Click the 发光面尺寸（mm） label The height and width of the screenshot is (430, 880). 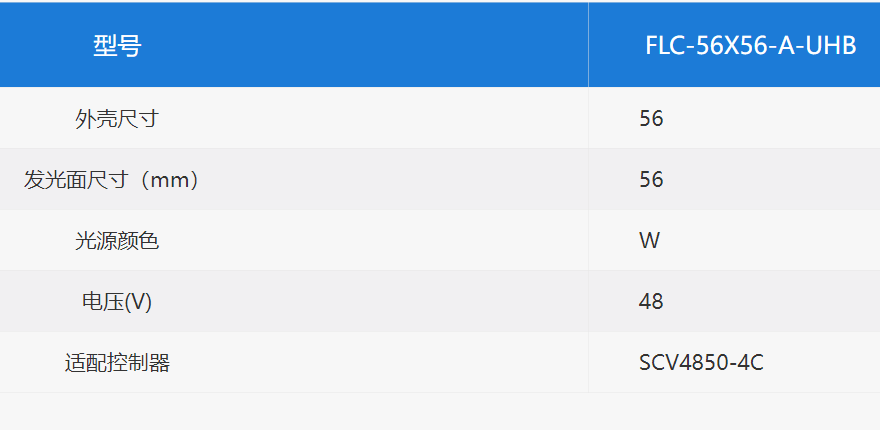click(x=112, y=180)
